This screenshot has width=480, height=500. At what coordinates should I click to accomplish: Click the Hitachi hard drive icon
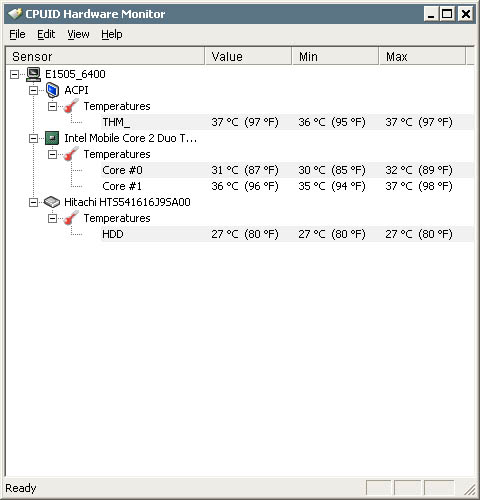(x=52, y=202)
